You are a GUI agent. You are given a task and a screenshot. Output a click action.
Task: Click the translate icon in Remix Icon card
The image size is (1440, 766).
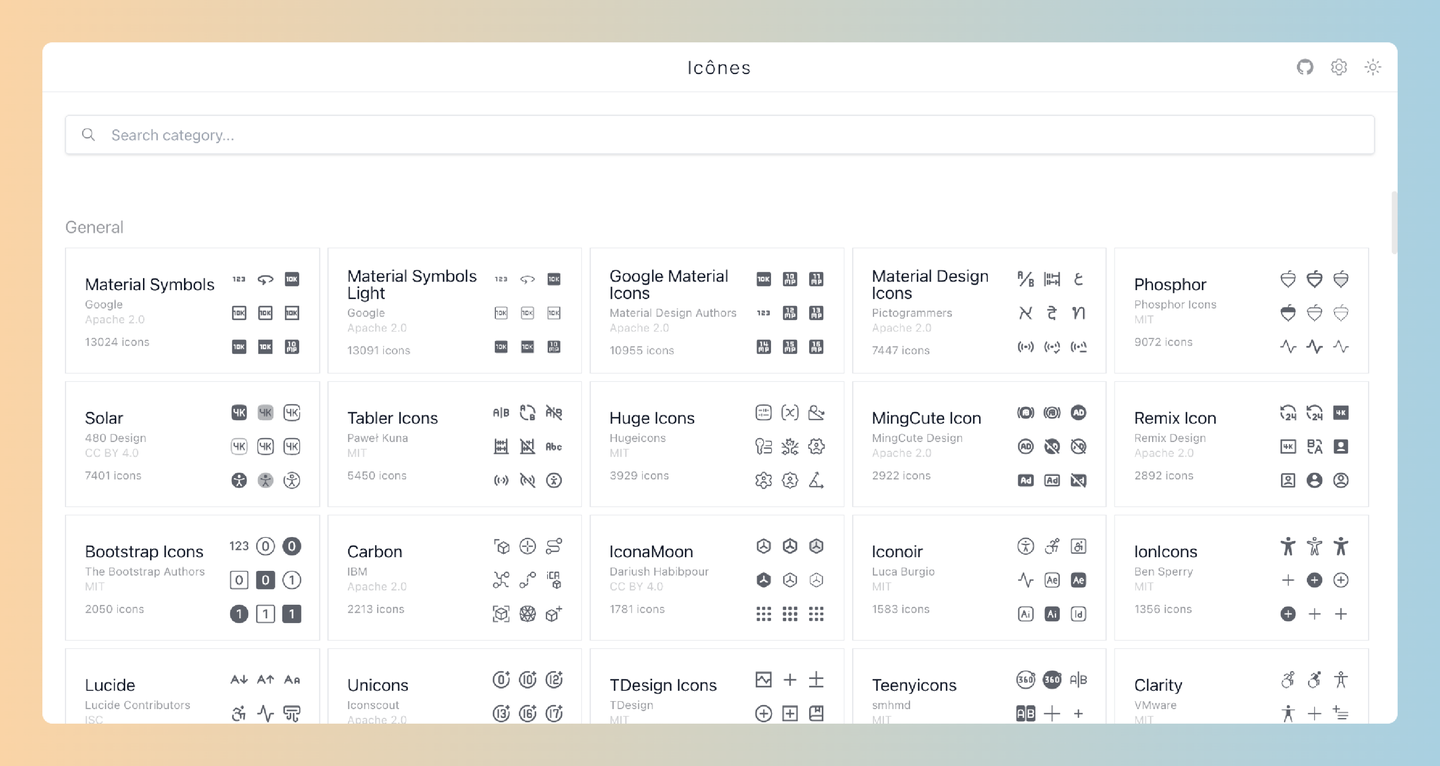pos(1315,447)
